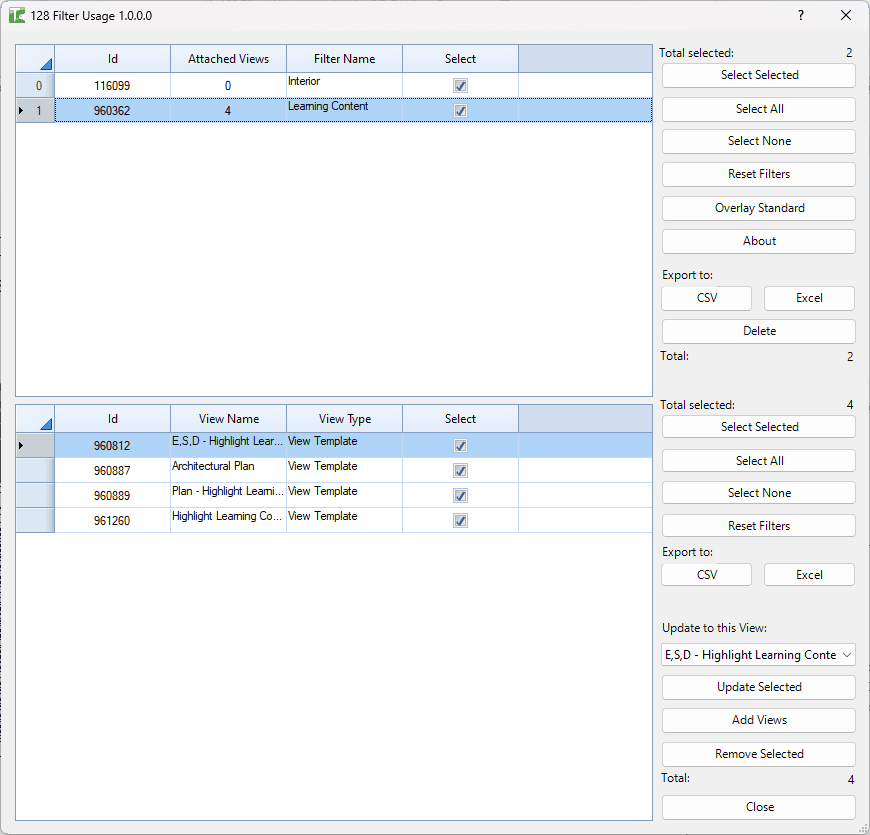The image size is (870, 835).
Task: Sort by the View Name column header
Action: (x=229, y=419)
